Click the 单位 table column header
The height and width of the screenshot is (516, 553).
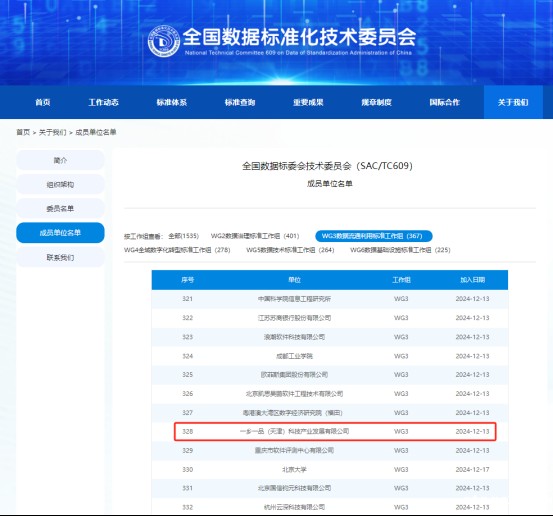294,280
